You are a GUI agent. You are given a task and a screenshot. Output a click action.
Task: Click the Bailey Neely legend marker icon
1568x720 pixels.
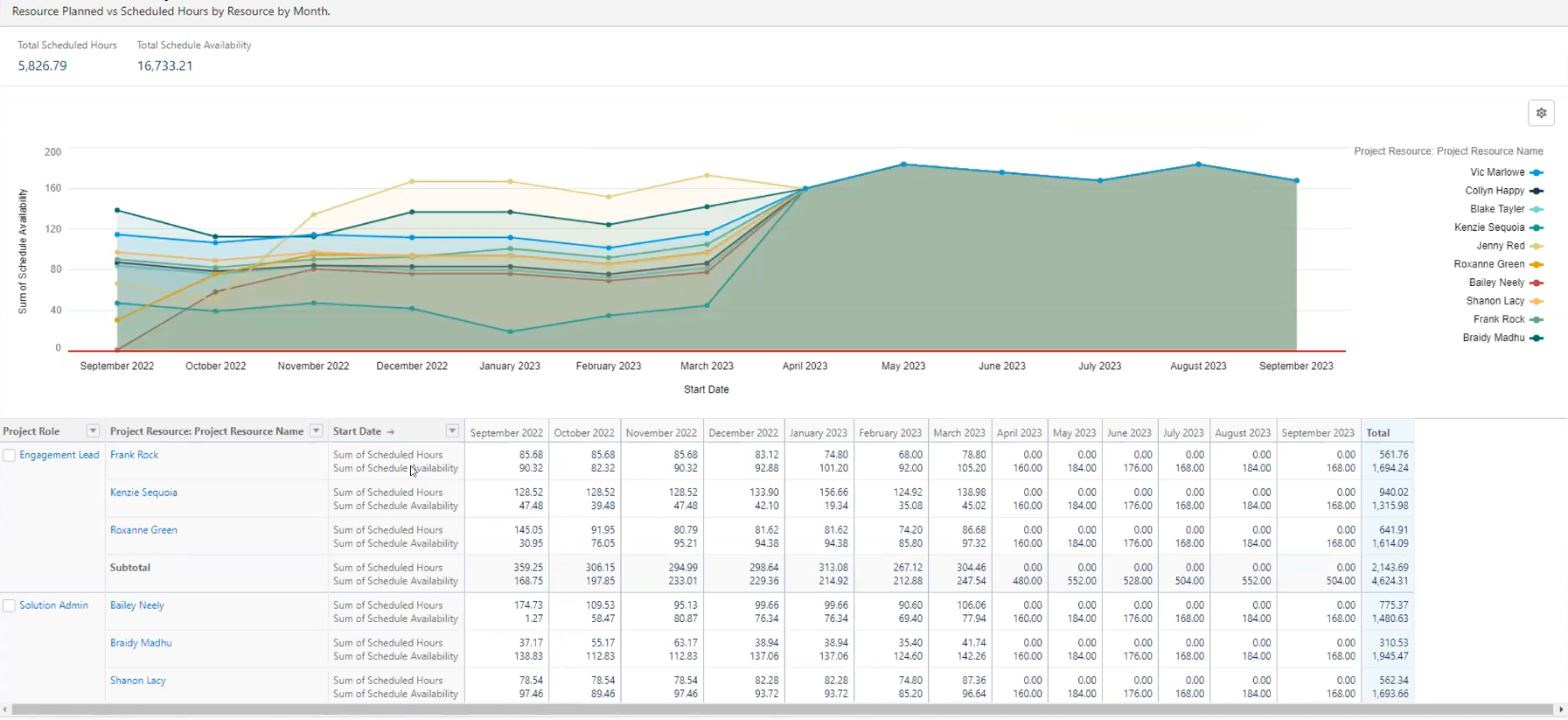click(x=1537, y=283)
